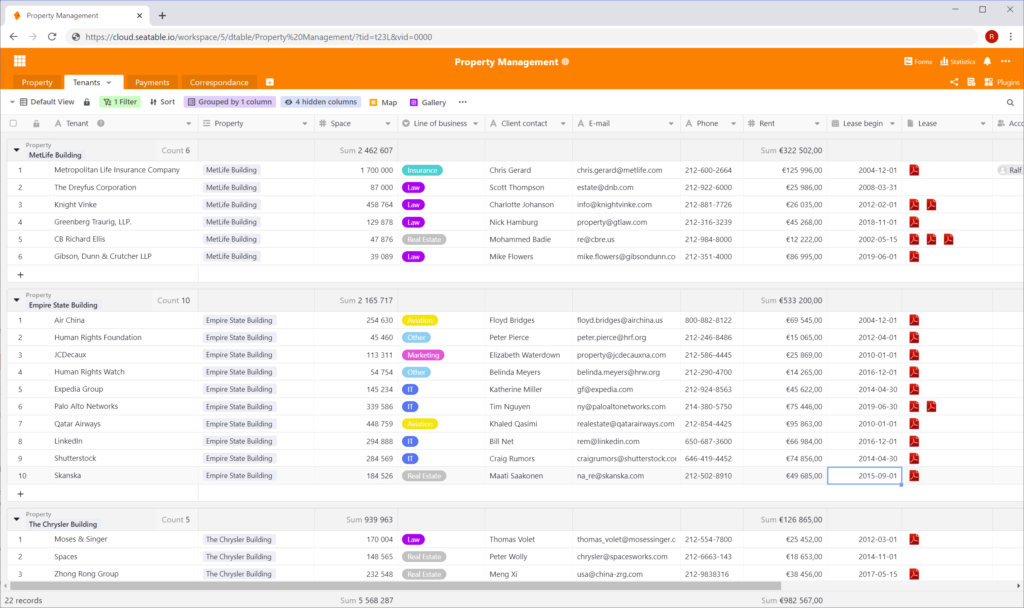Open the search magnifier icon

click(1010, 103)
